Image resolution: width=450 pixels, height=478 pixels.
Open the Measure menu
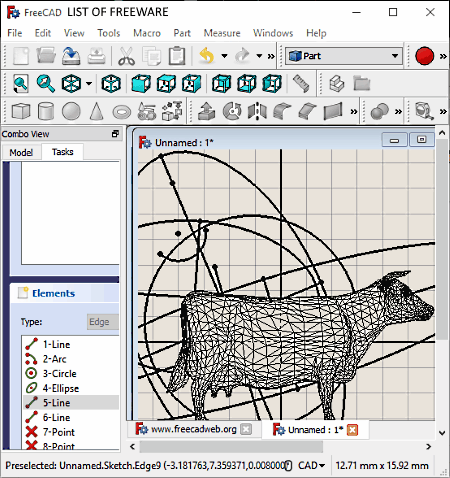click(222, 33)
